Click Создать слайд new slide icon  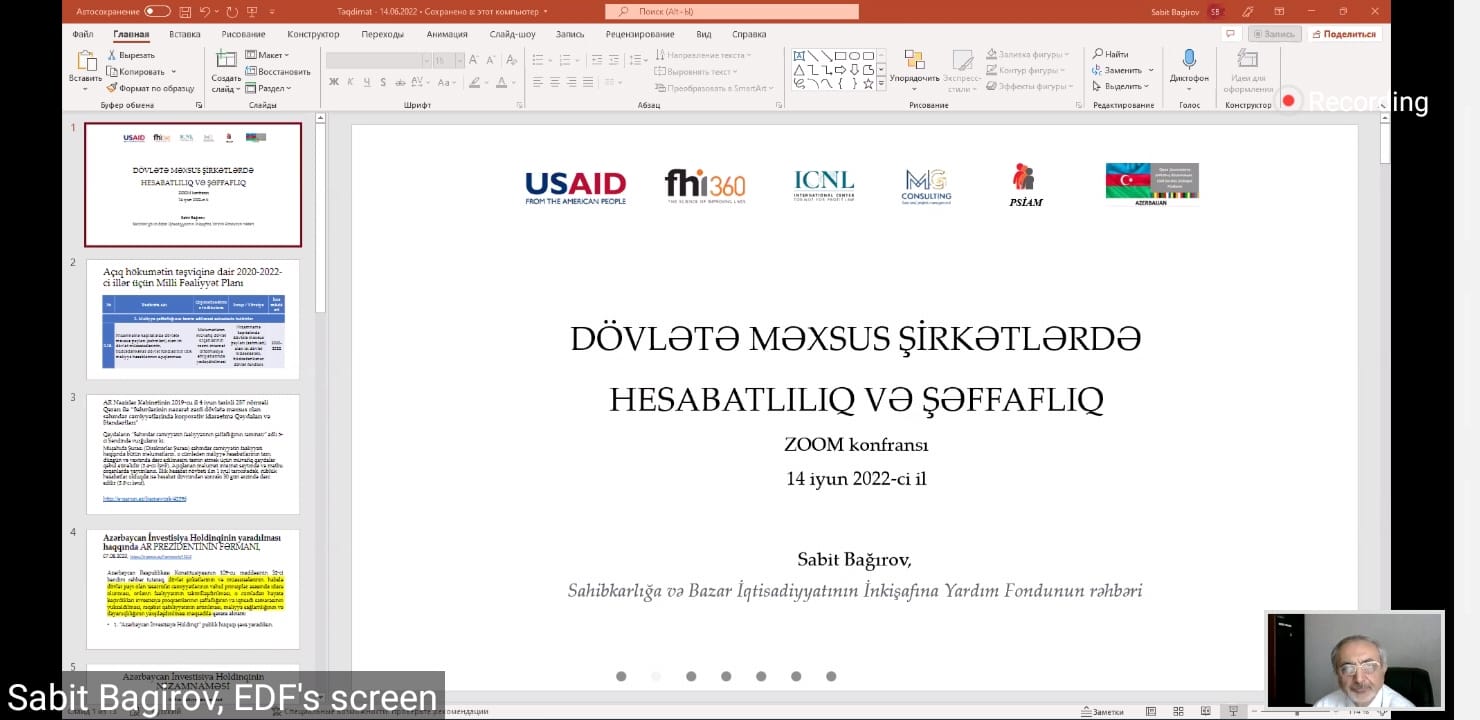point(226,60)
